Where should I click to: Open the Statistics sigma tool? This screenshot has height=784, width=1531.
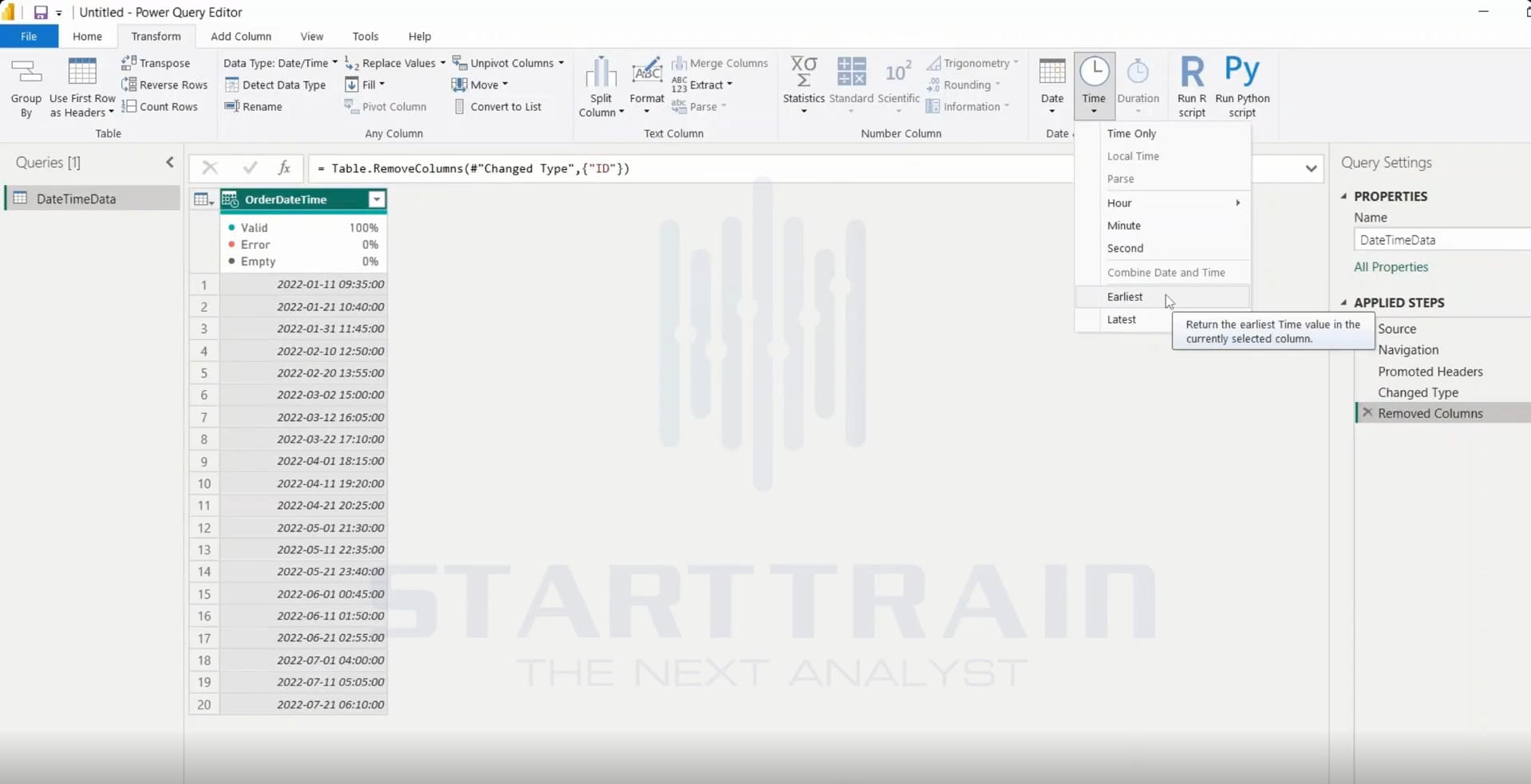803,85
